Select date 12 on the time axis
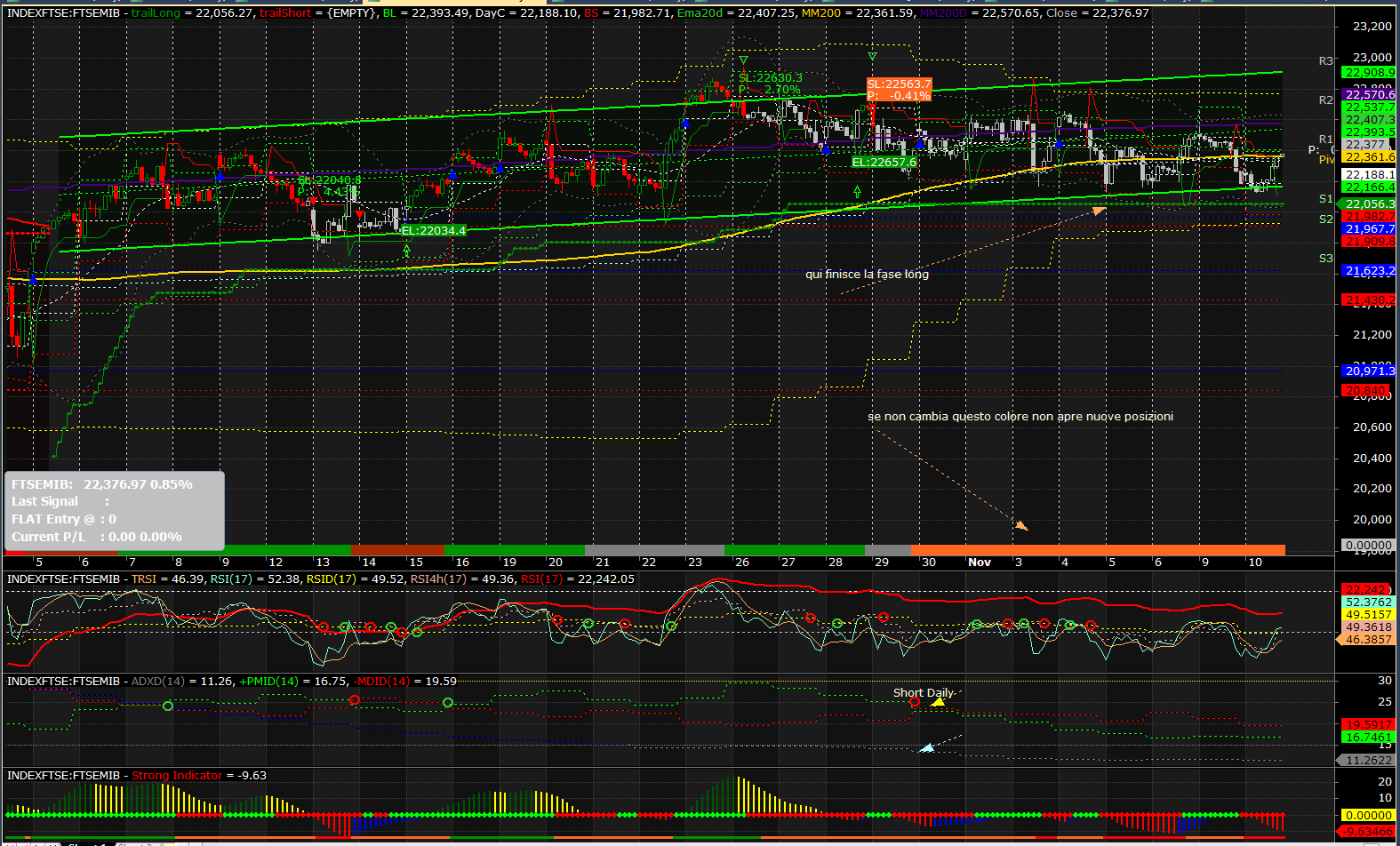Image resolution: width=1400 pixels, height=846 pixels. 276,562
